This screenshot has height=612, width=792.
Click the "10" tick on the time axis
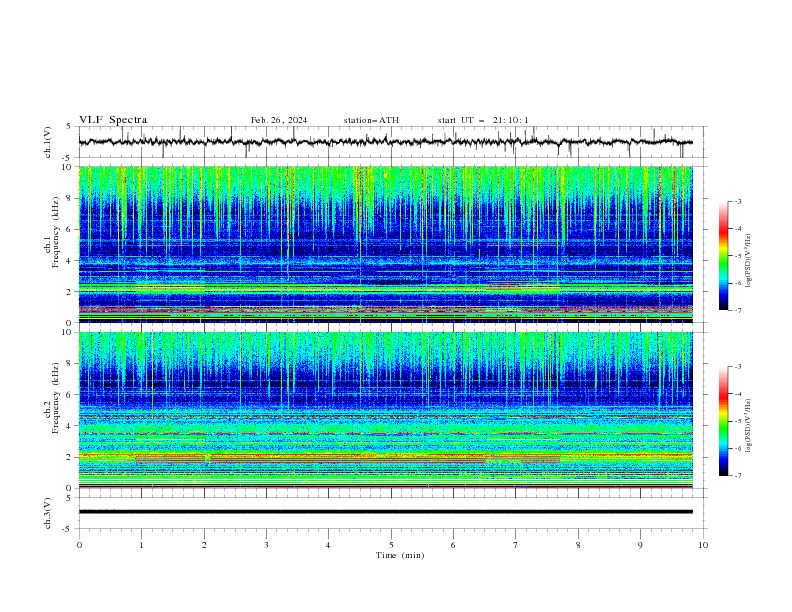[703, 545]
